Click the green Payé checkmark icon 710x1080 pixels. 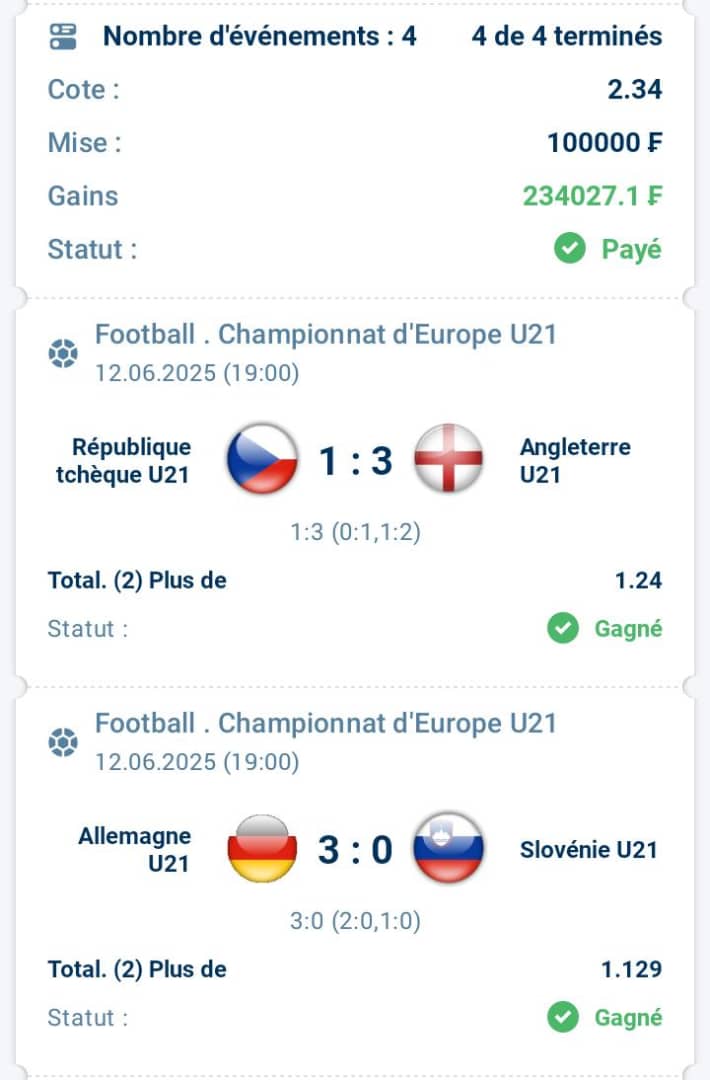(570, 249)
